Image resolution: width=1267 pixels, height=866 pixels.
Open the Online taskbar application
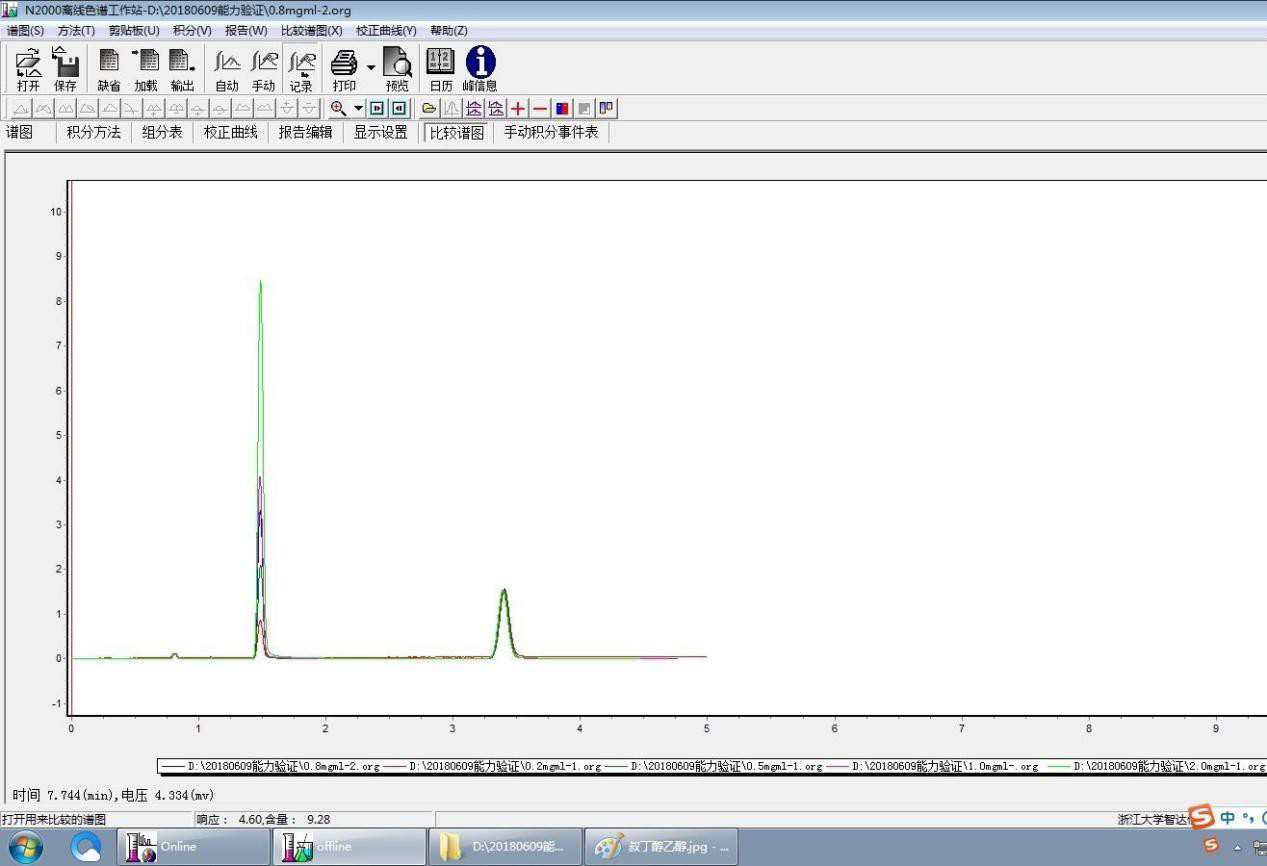(178, 847)
